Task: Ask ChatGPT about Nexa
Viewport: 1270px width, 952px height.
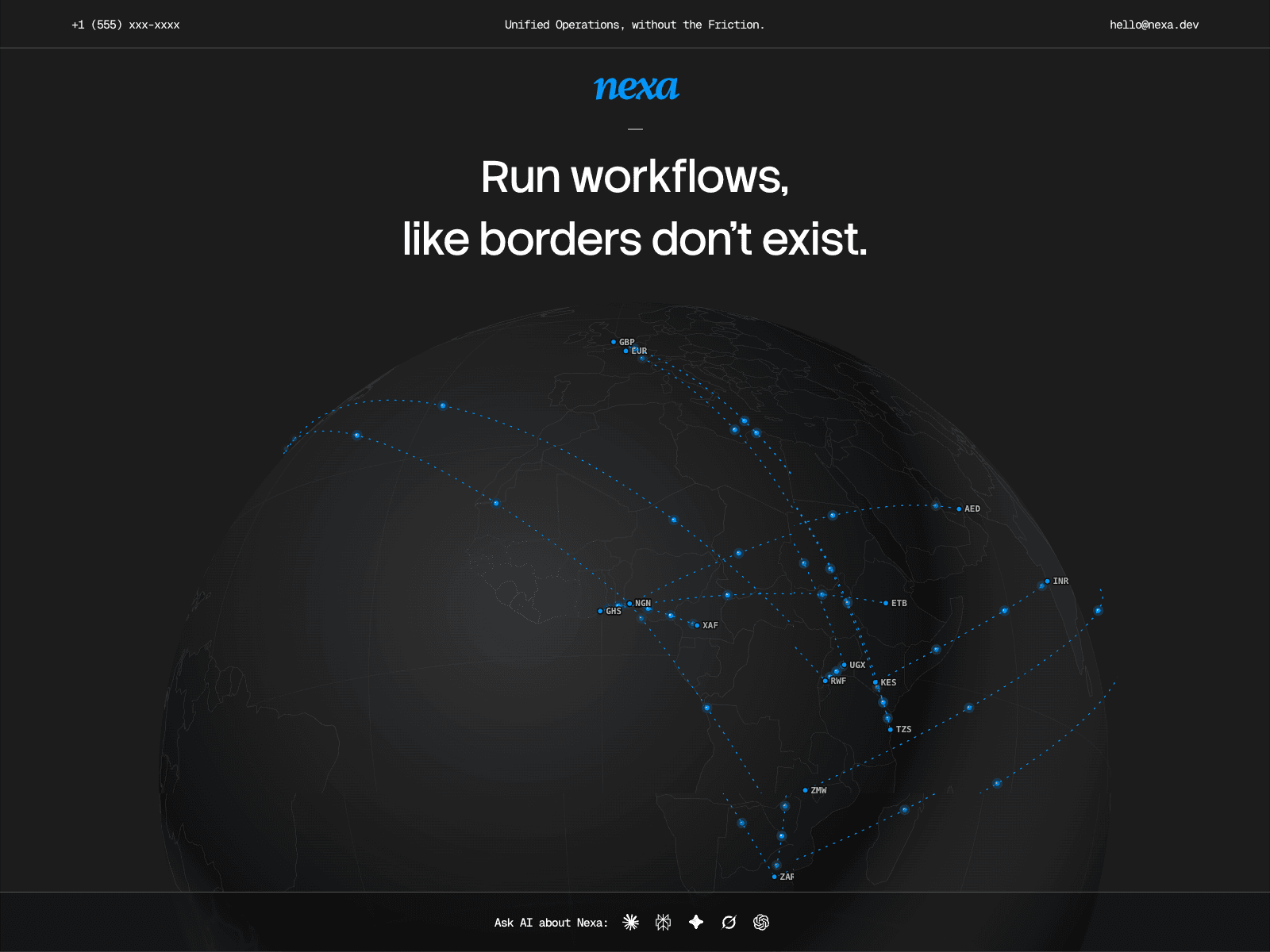Action: coord(761,922)
